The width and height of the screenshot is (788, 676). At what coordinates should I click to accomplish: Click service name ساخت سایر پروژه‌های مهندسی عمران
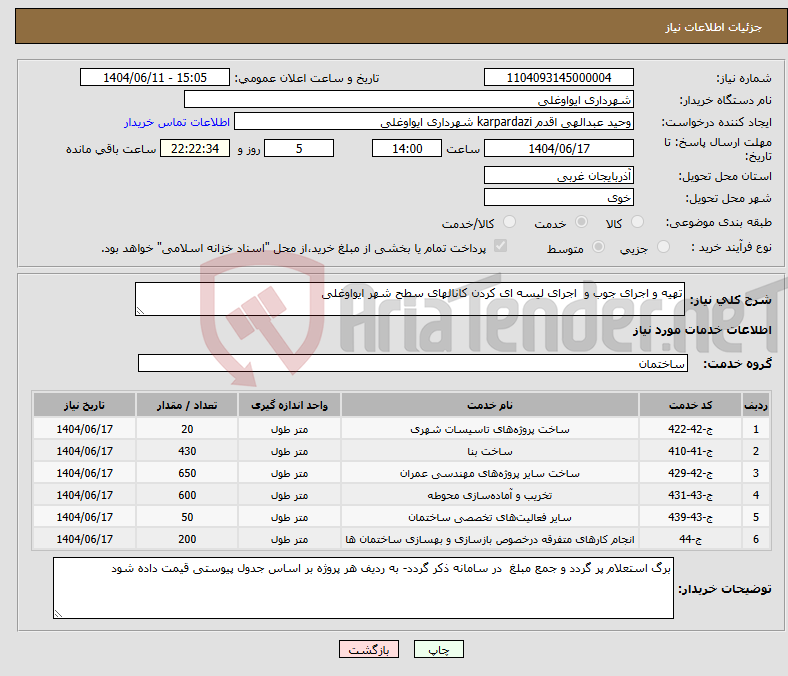[489, 473]
